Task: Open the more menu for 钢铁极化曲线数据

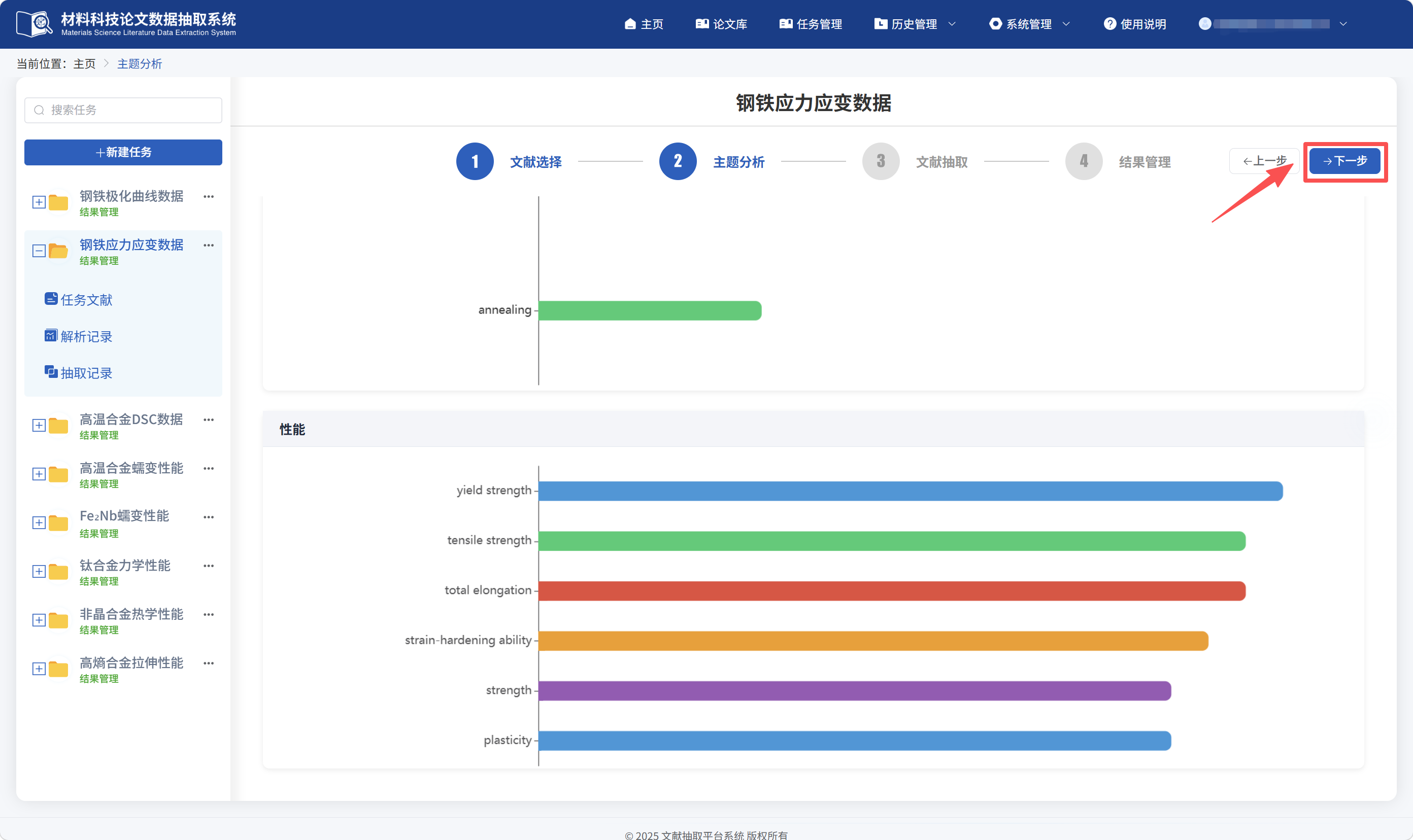Action: coord(209,196)
